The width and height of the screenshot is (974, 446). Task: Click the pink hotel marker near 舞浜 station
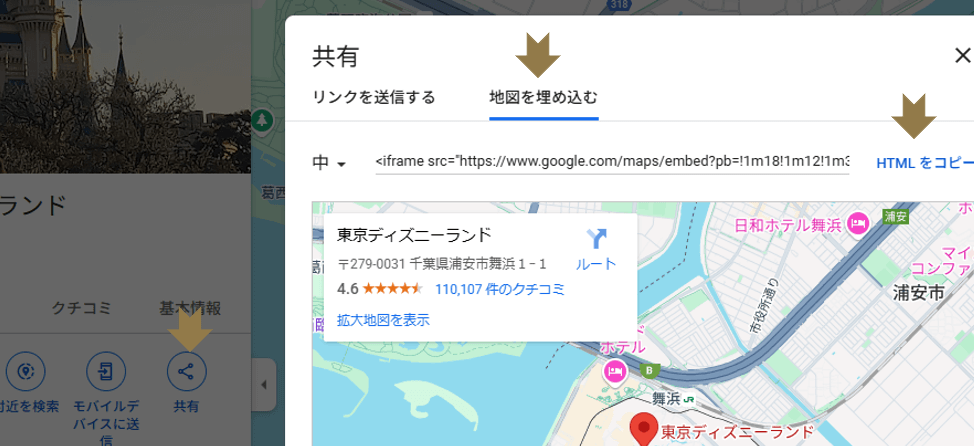click(x=614, y=372)
